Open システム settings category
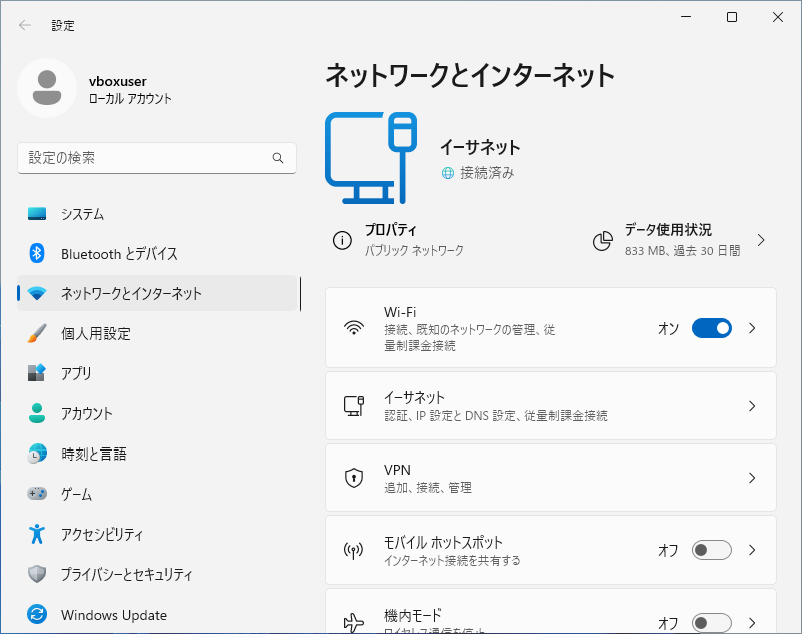 click(x=159, y=214)
